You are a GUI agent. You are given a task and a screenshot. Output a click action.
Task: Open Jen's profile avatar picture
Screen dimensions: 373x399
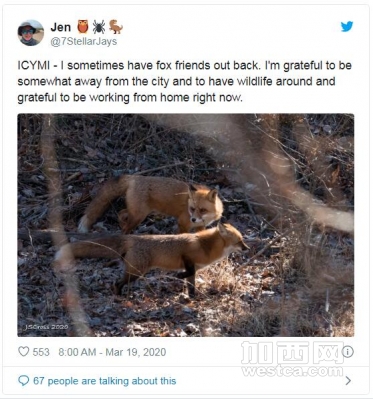(x=31, y=33)
